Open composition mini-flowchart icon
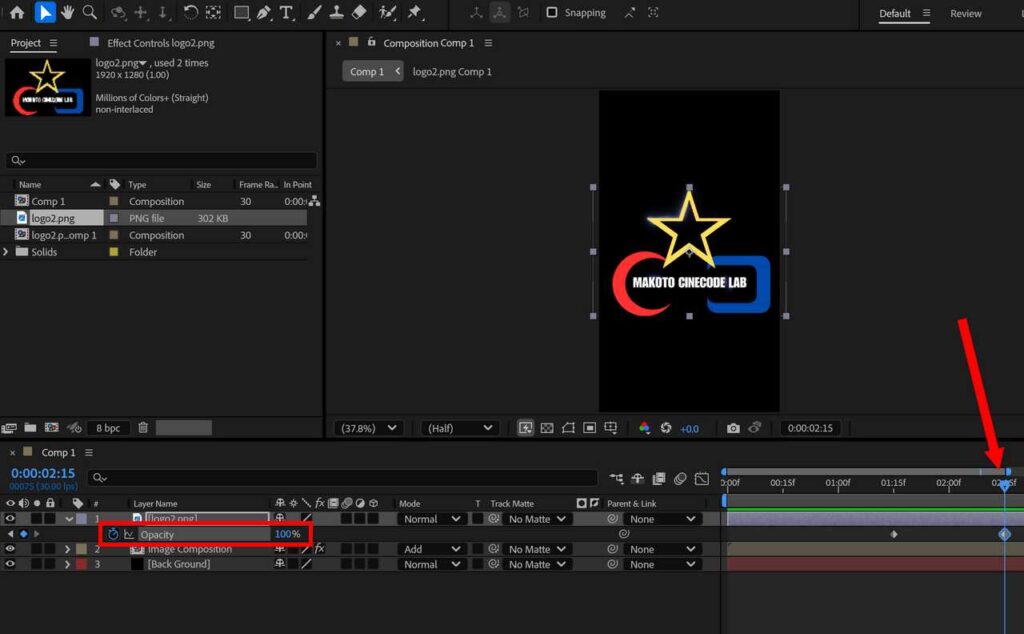This screenshot has height=634, width=1024. pos(616,479)
